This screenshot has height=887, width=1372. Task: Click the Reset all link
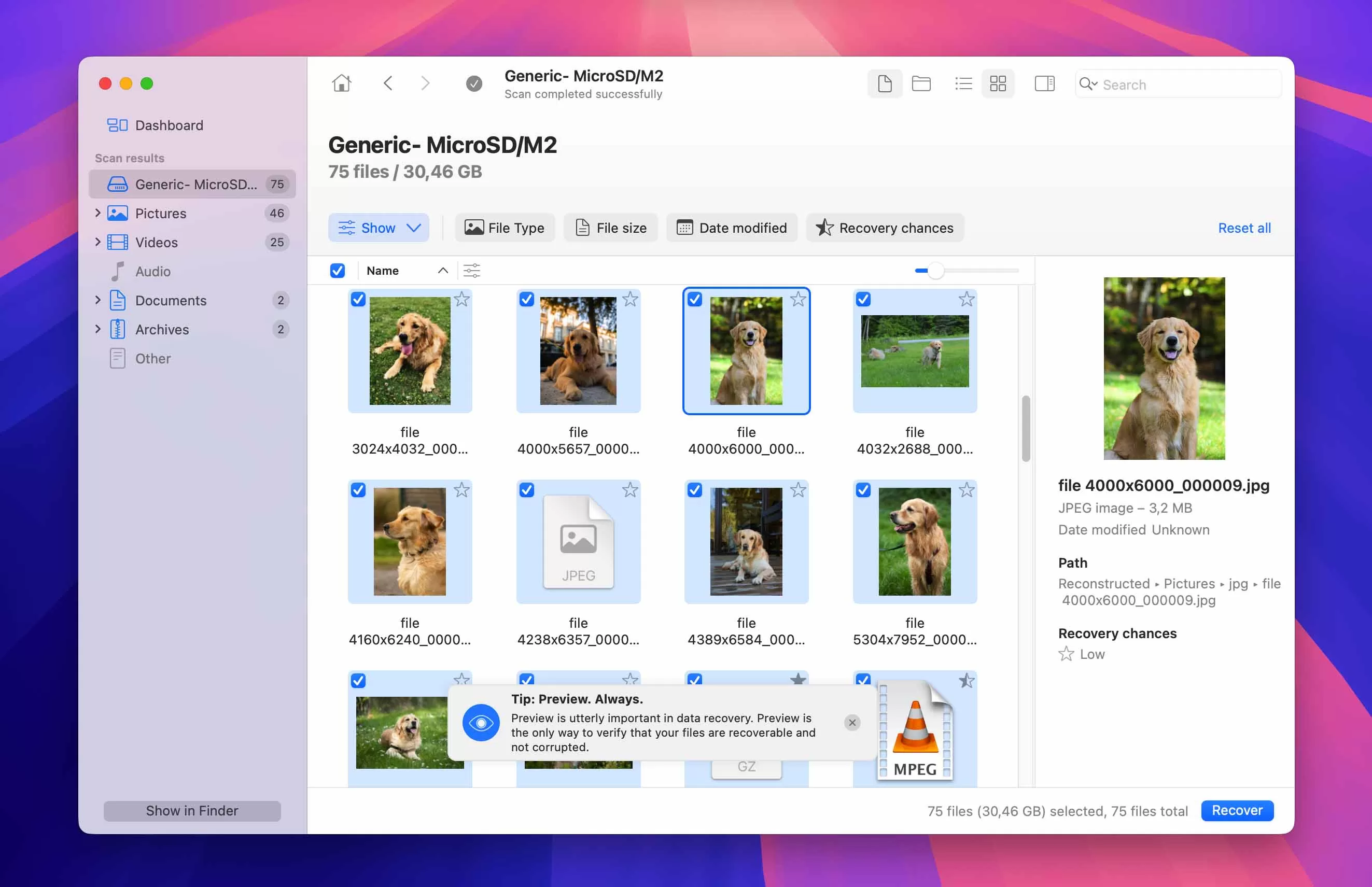coord(1244,228)
